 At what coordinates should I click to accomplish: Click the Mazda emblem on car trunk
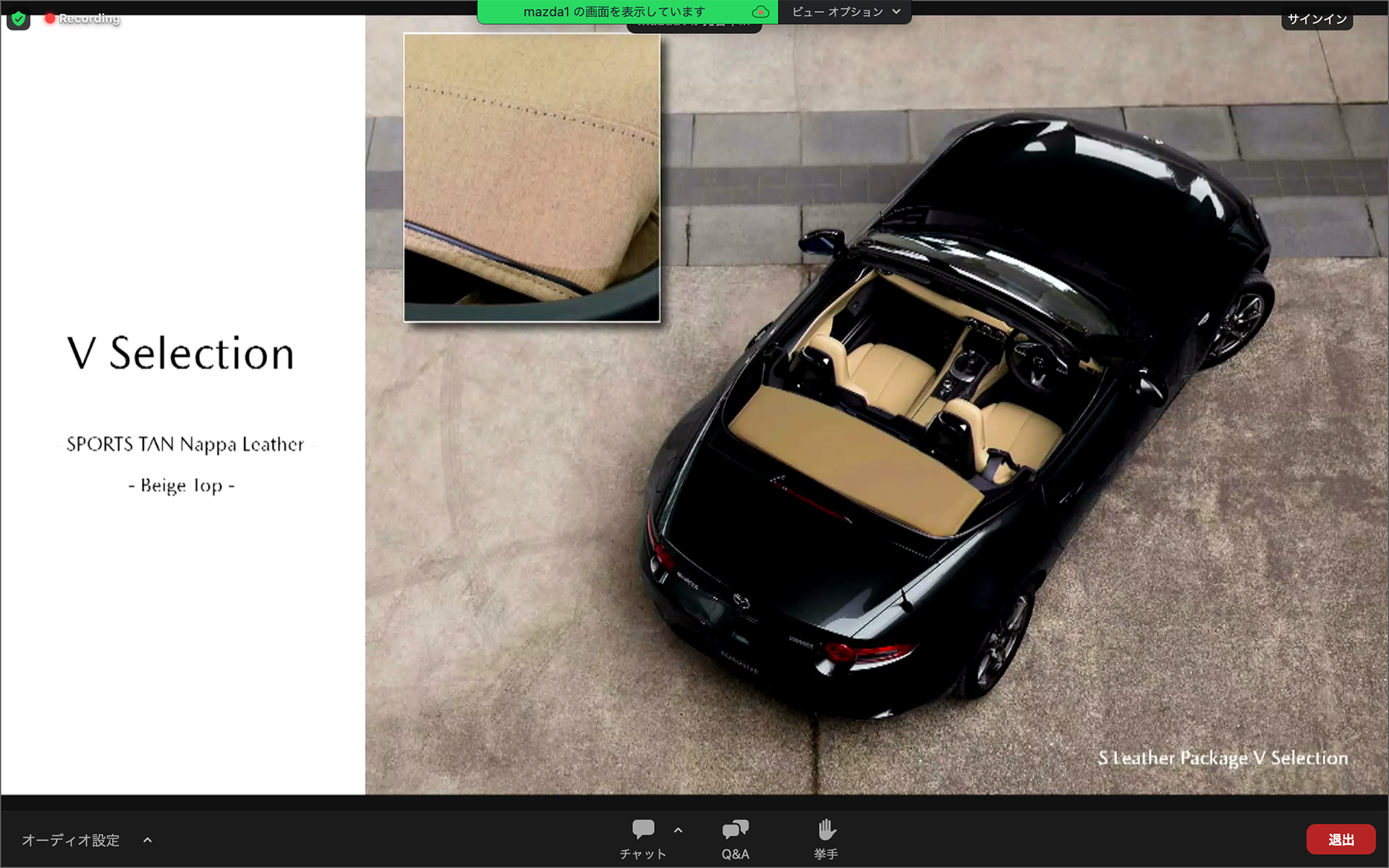(x=742, y=601)
